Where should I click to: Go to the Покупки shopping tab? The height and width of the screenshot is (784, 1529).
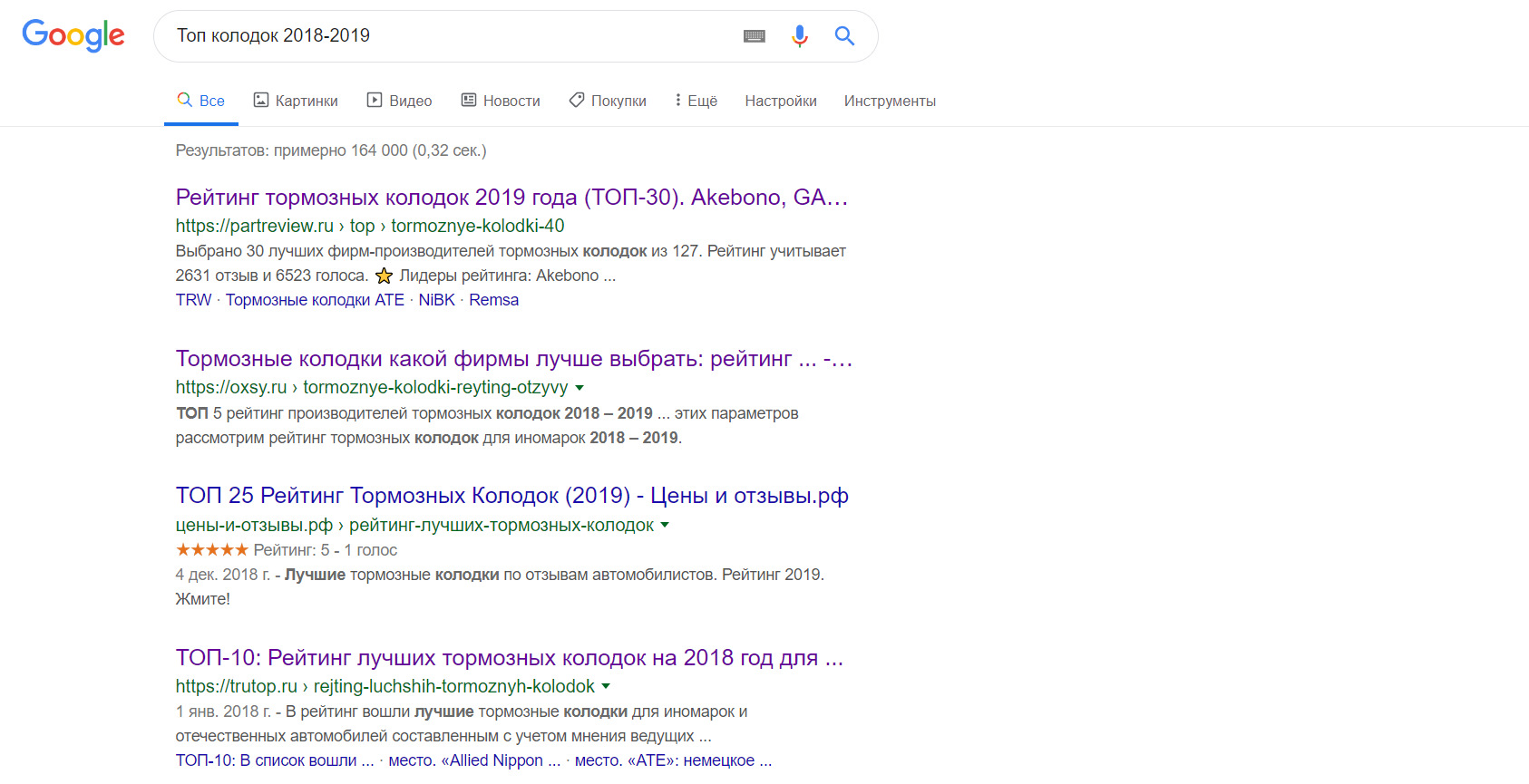pyautogui.click(x=608, y=101)
